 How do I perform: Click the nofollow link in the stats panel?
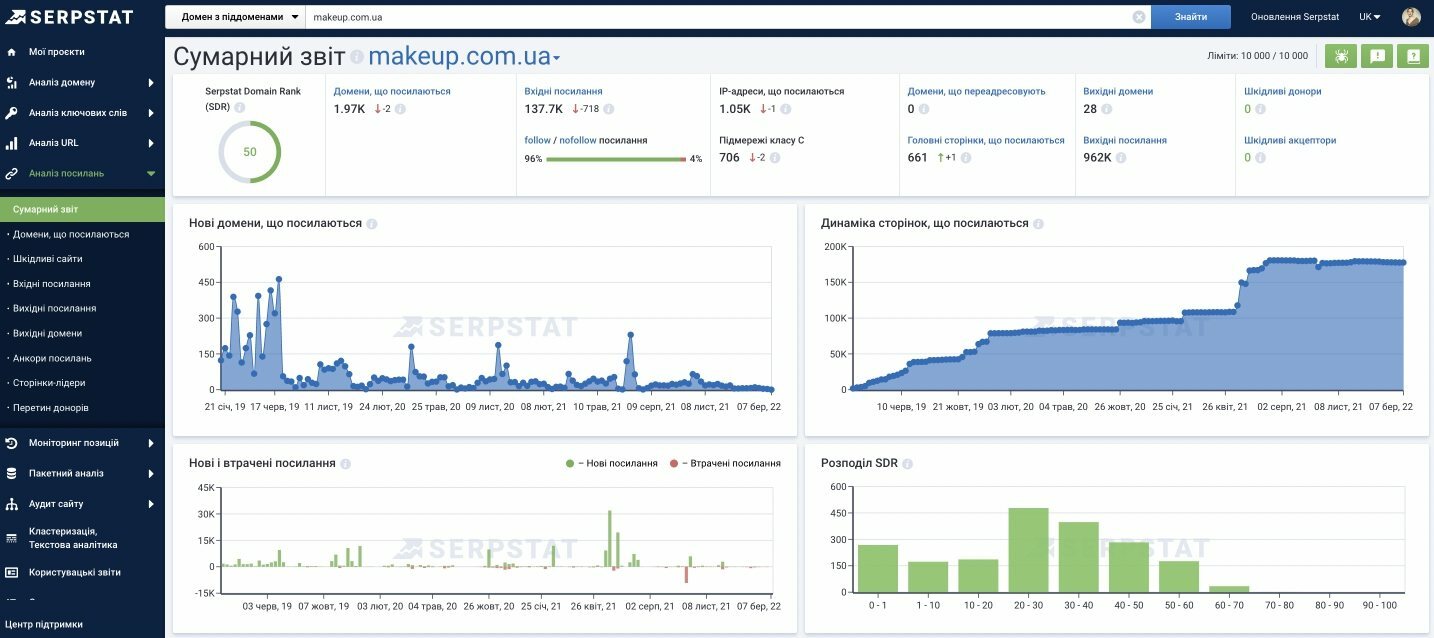pyautogui.click(x=577, y=140)
